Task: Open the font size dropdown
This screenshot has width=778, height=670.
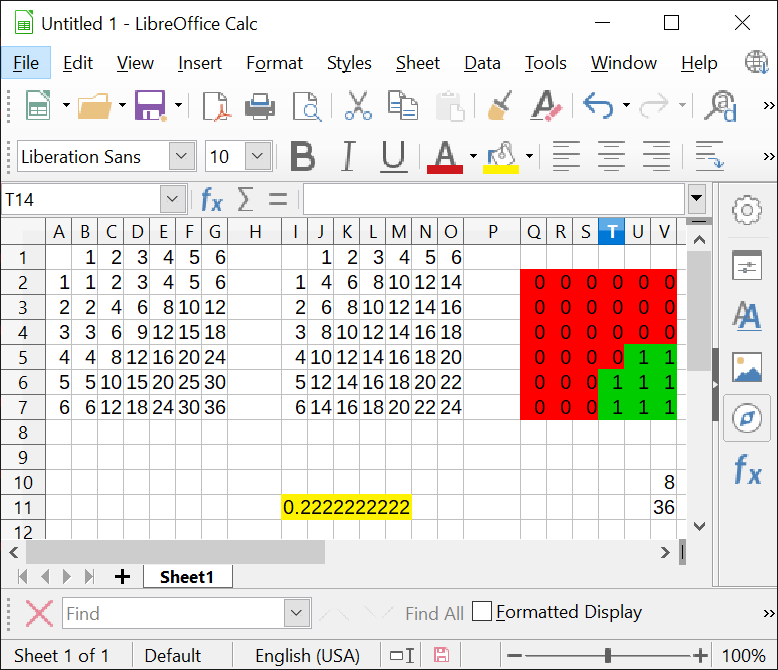Action: 258,156
